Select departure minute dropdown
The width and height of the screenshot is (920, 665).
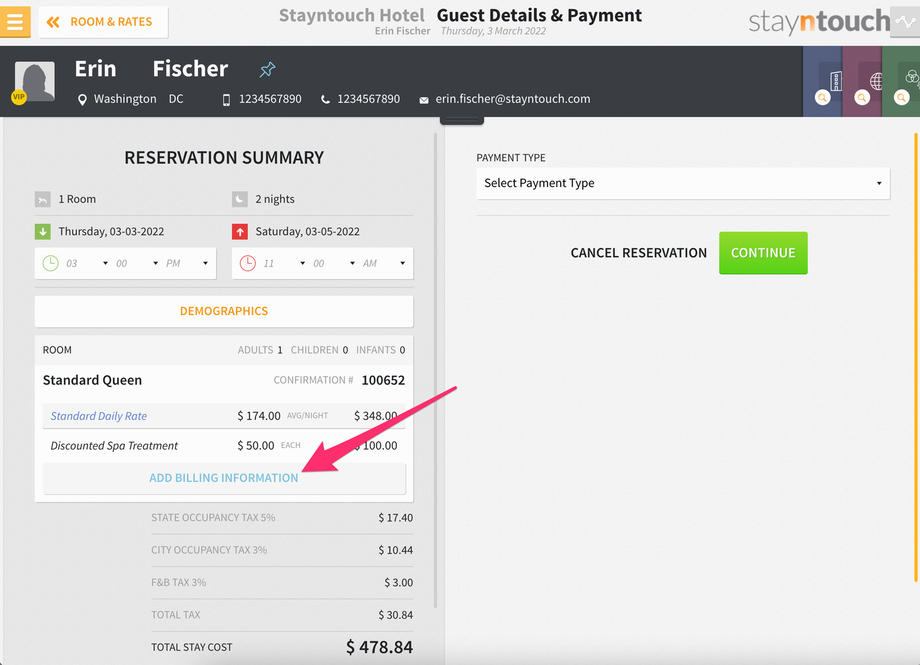click(x=334, y=264)
